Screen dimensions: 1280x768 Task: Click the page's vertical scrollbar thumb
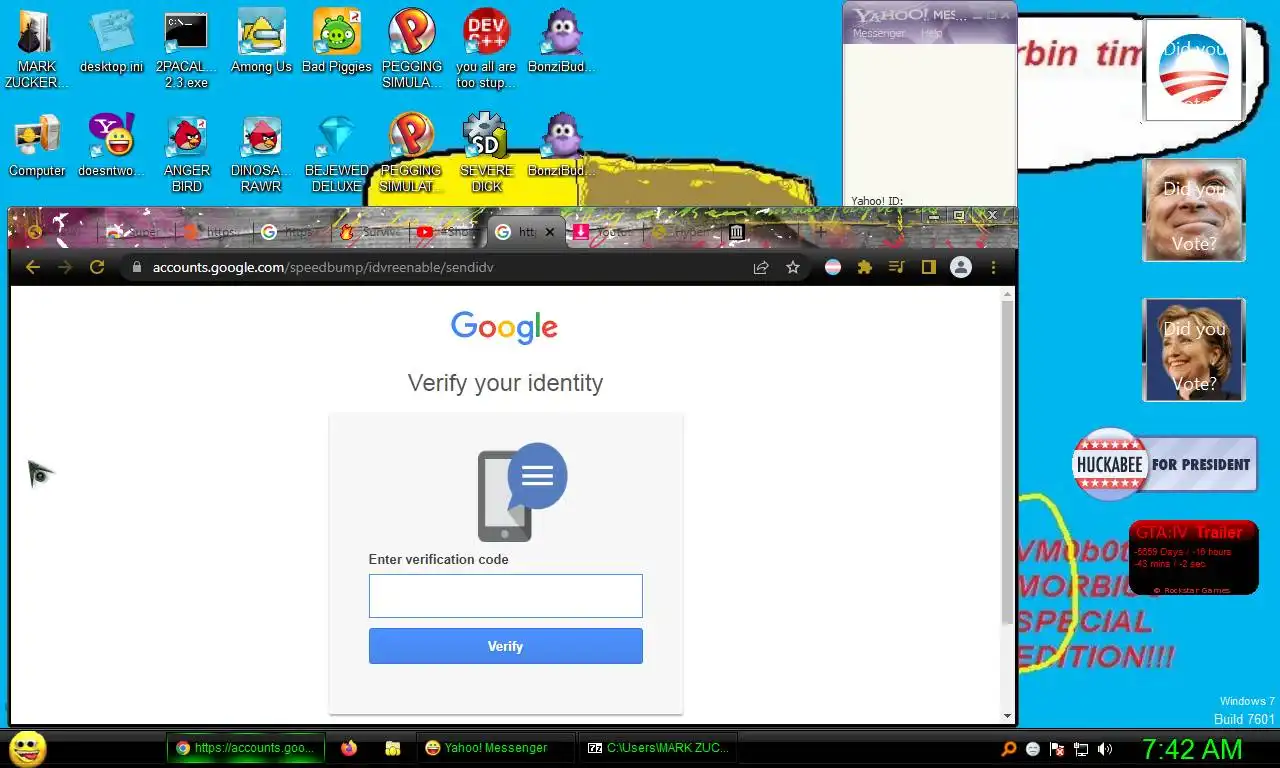pos(1007,460)
